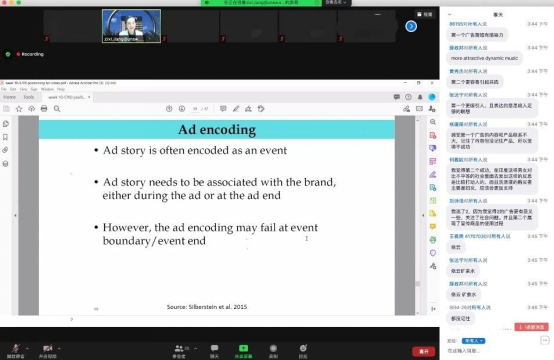
Task: Open Zoom chat from the bottom toolbar
Action: (x=214, y=351)
